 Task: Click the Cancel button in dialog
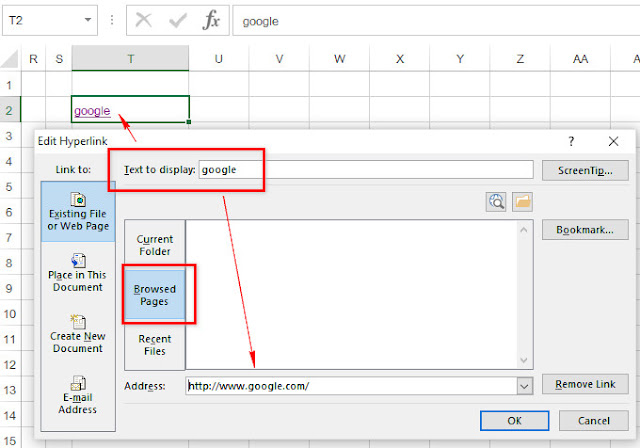pos(593,421)
